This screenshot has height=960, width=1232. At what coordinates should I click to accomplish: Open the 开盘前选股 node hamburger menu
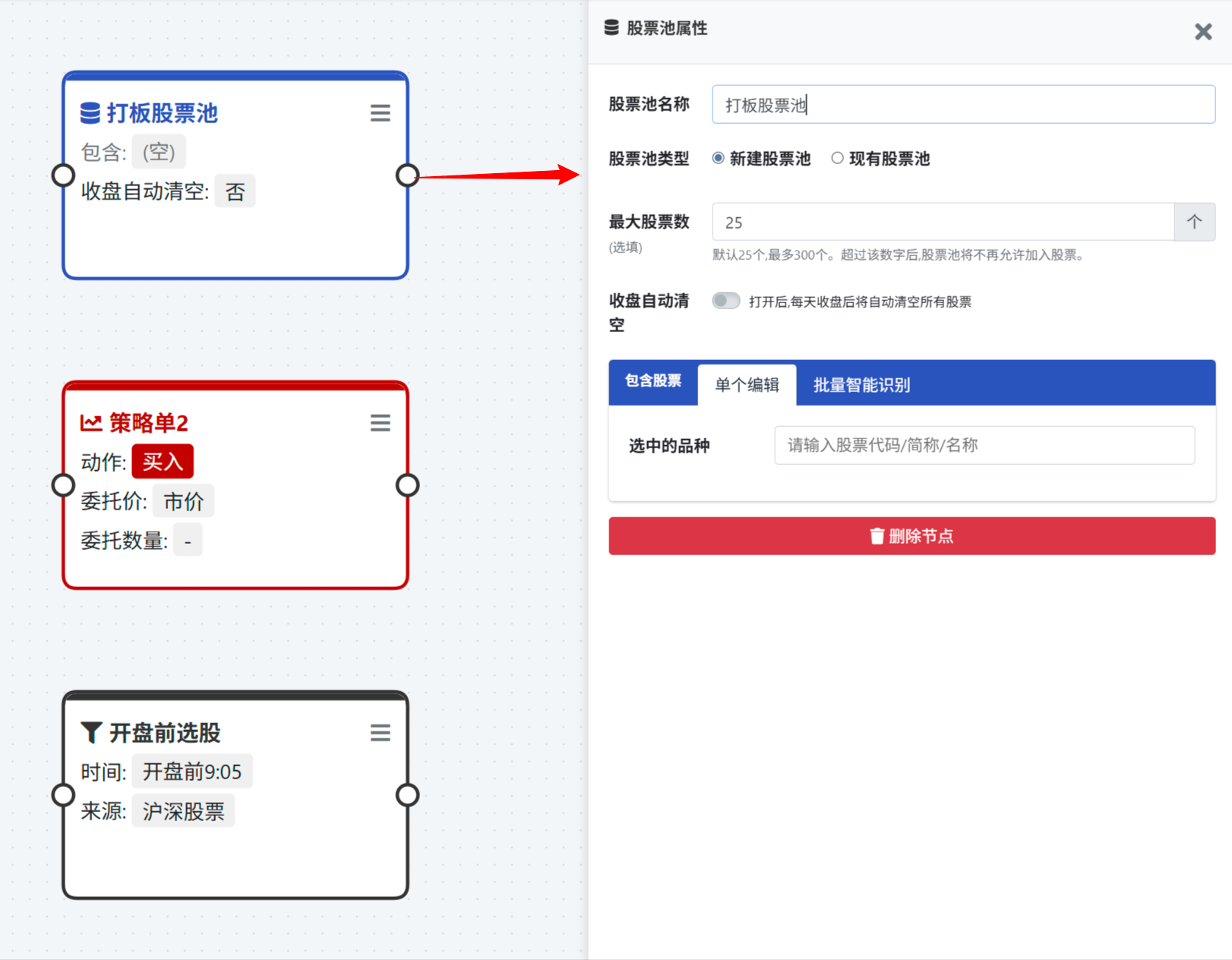tap(381, 733)
